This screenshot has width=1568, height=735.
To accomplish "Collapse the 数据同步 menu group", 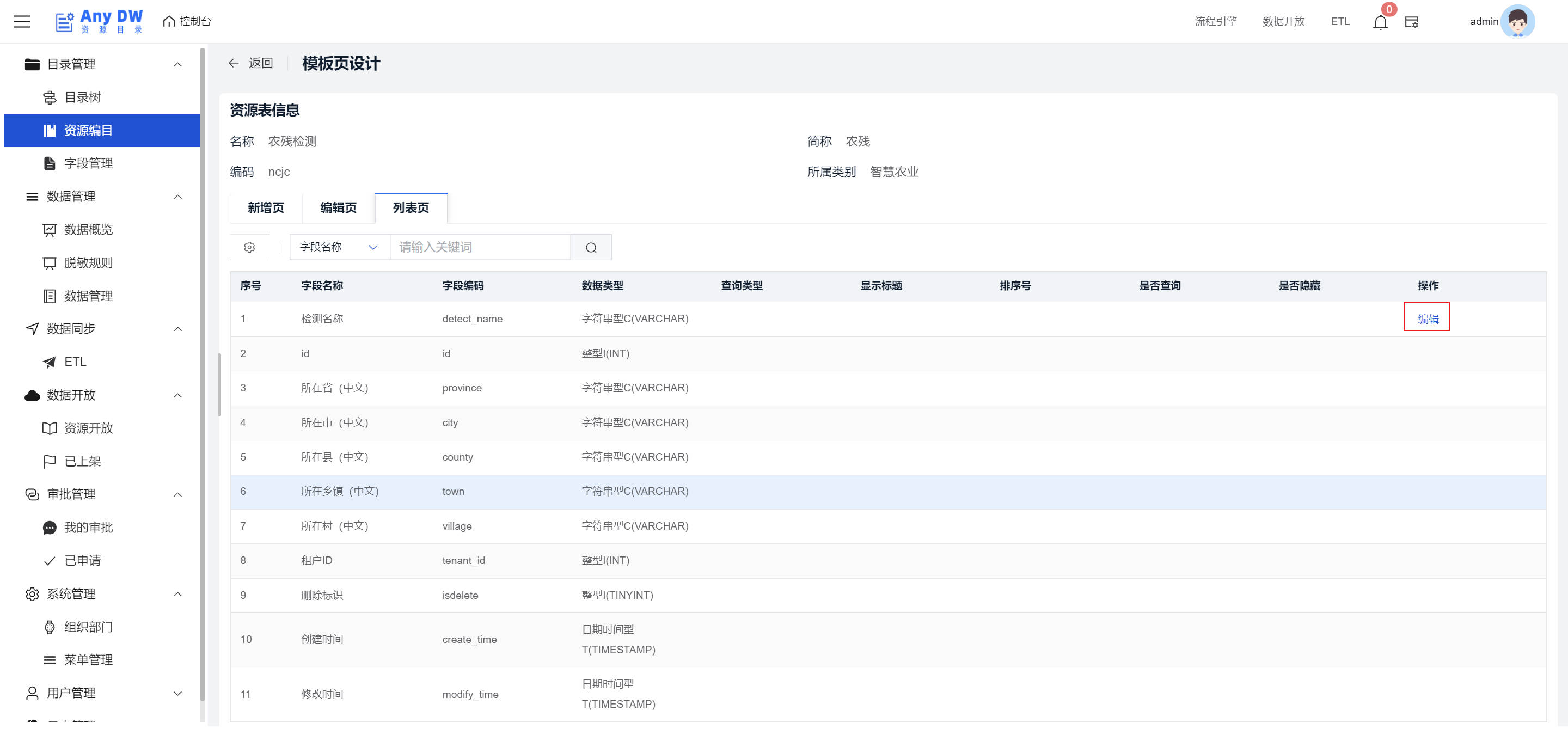I will point(177,329).
